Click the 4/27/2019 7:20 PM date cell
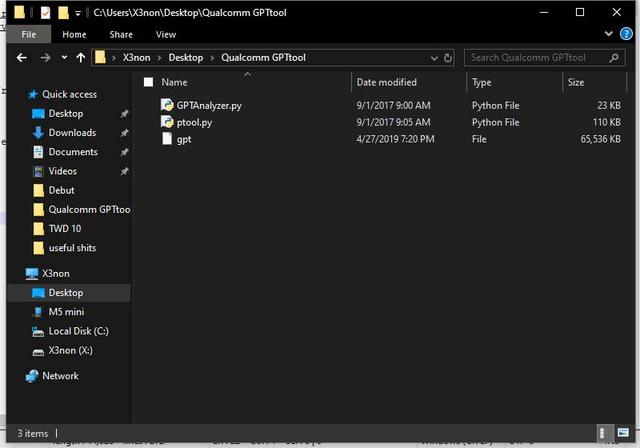 [x=395, y=139]
